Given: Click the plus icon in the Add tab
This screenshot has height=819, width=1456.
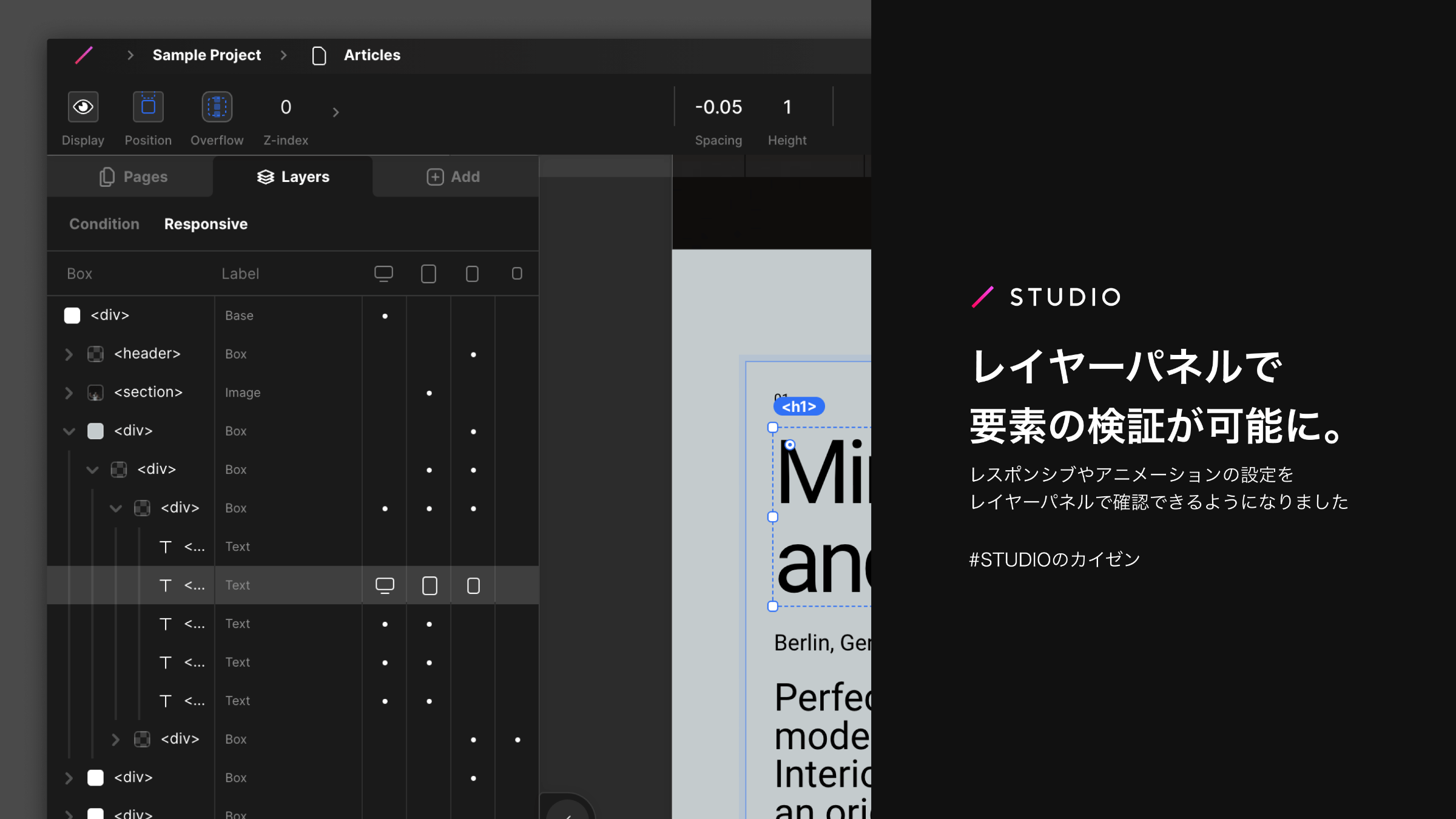Looking at the screenshot, I should coord(435,177).
